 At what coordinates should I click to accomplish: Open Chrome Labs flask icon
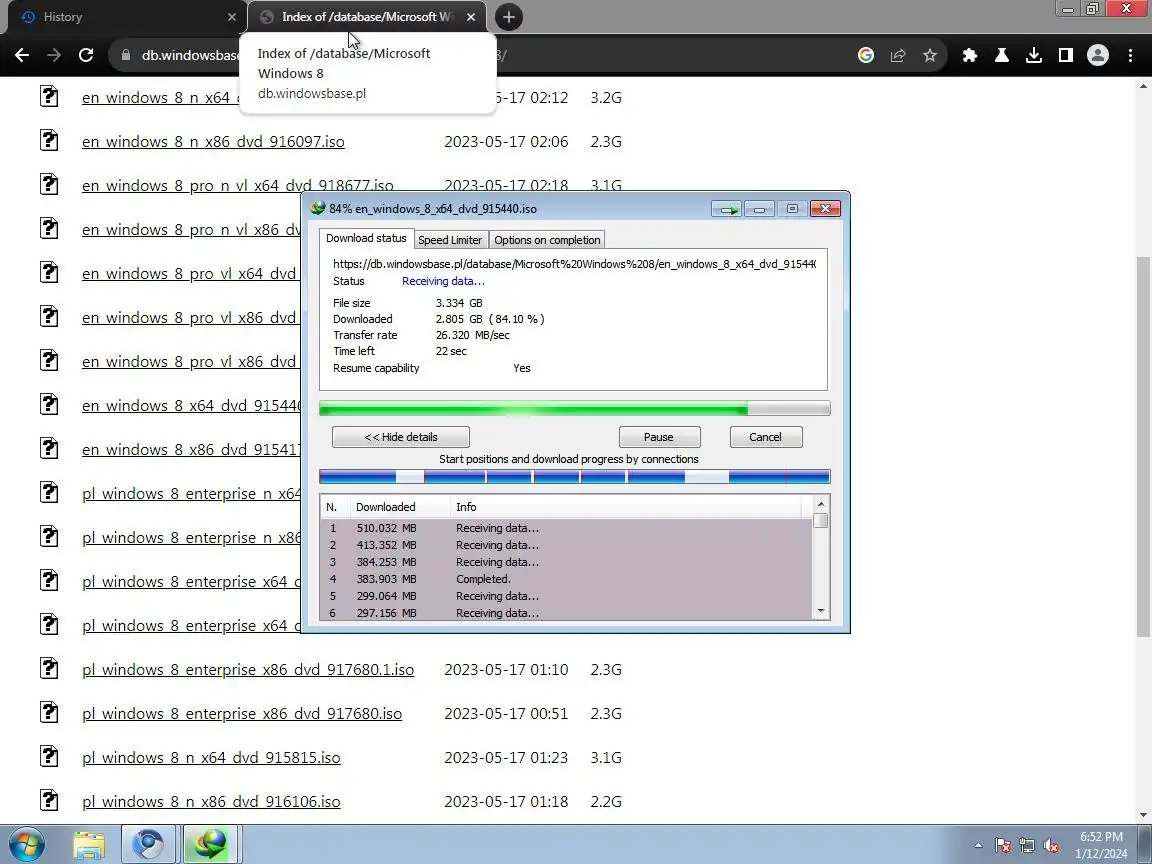click(1001, 55)
